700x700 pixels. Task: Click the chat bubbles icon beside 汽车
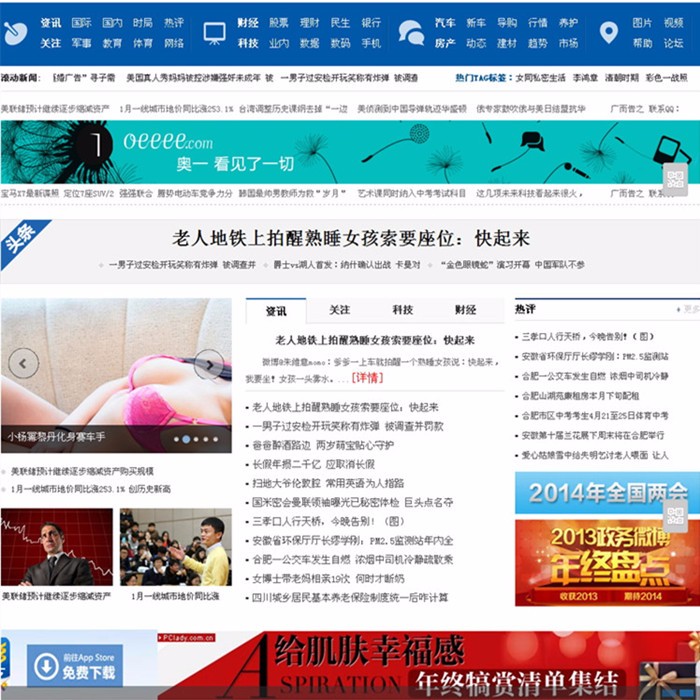click(x=411, y=33)
